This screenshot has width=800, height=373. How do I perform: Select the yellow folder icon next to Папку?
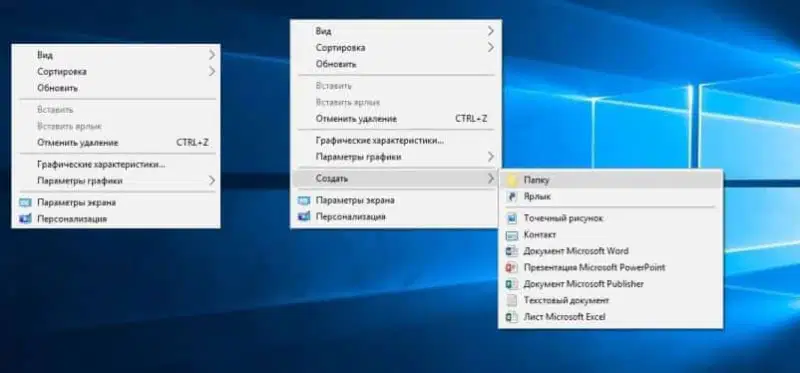click(512, 180)
